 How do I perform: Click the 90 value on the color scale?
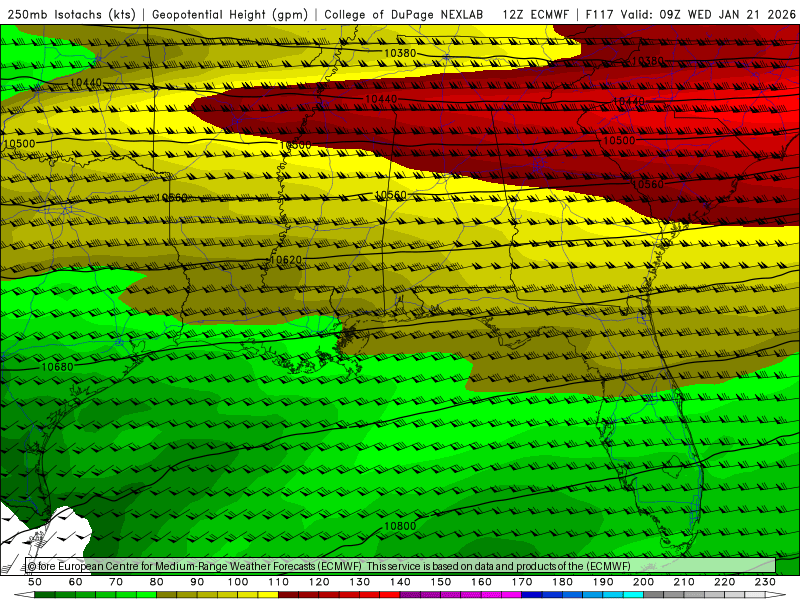coord(197,582)
